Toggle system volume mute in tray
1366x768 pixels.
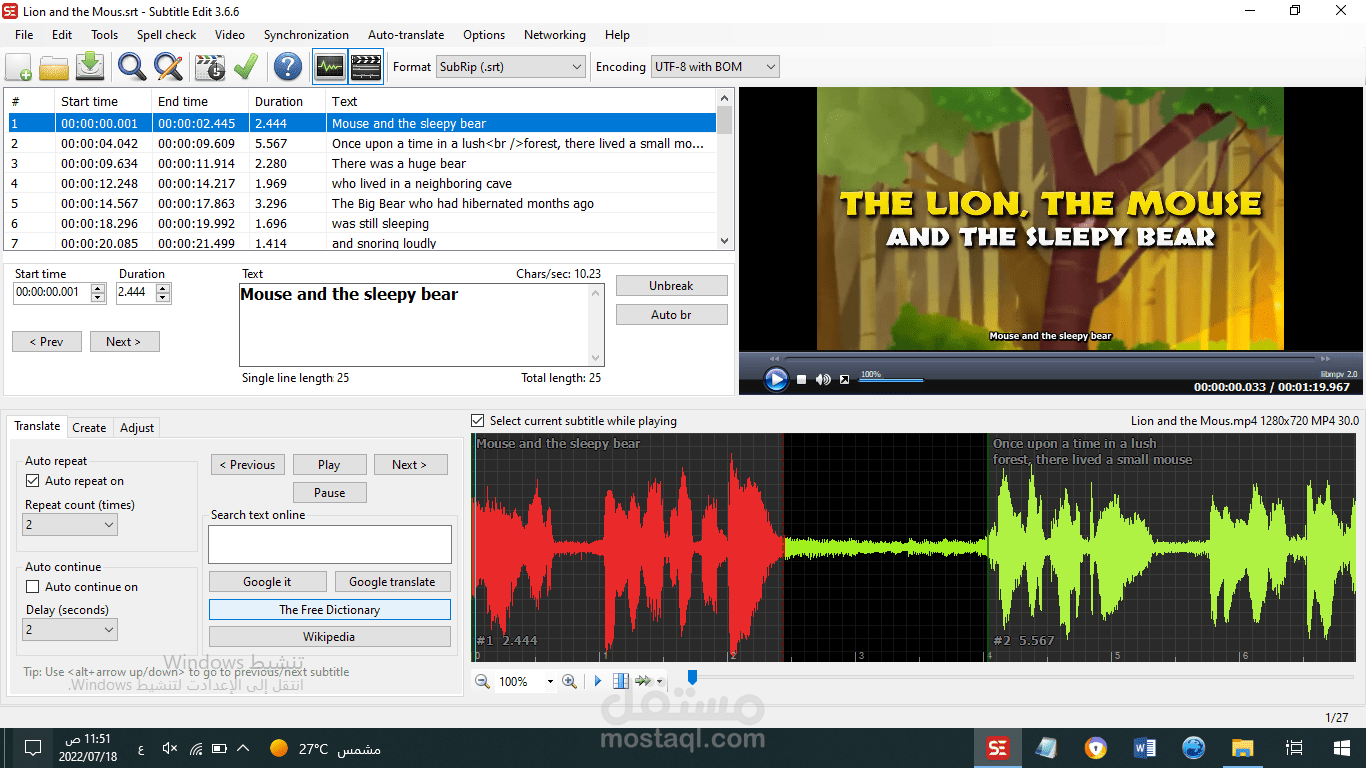pos(170,748)
